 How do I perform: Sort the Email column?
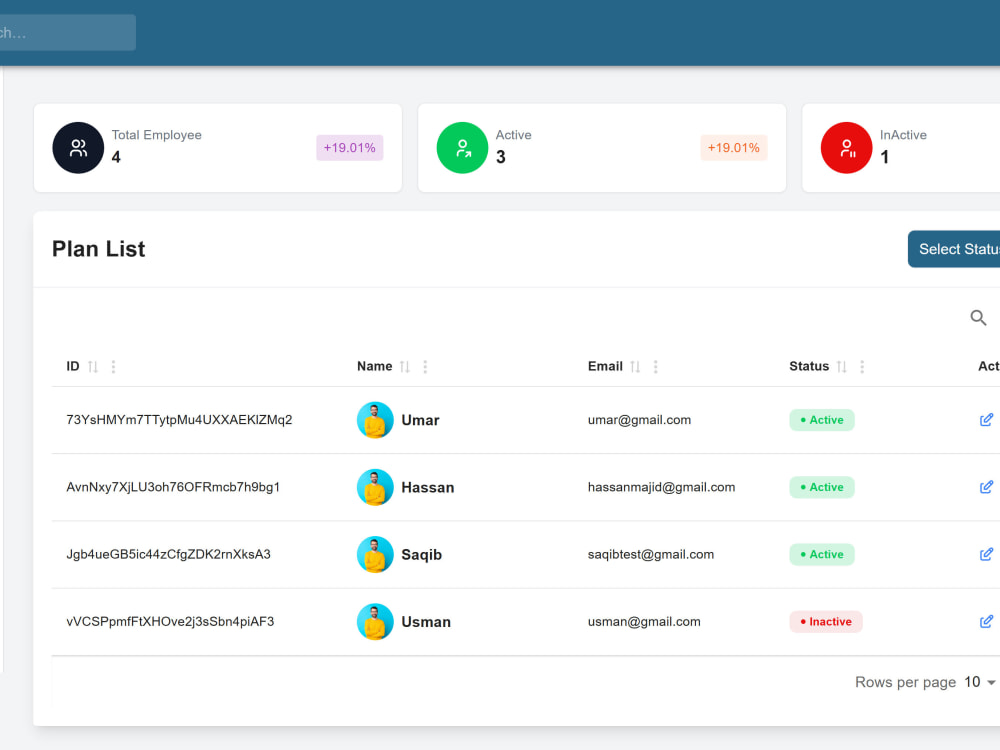[637, 366]
